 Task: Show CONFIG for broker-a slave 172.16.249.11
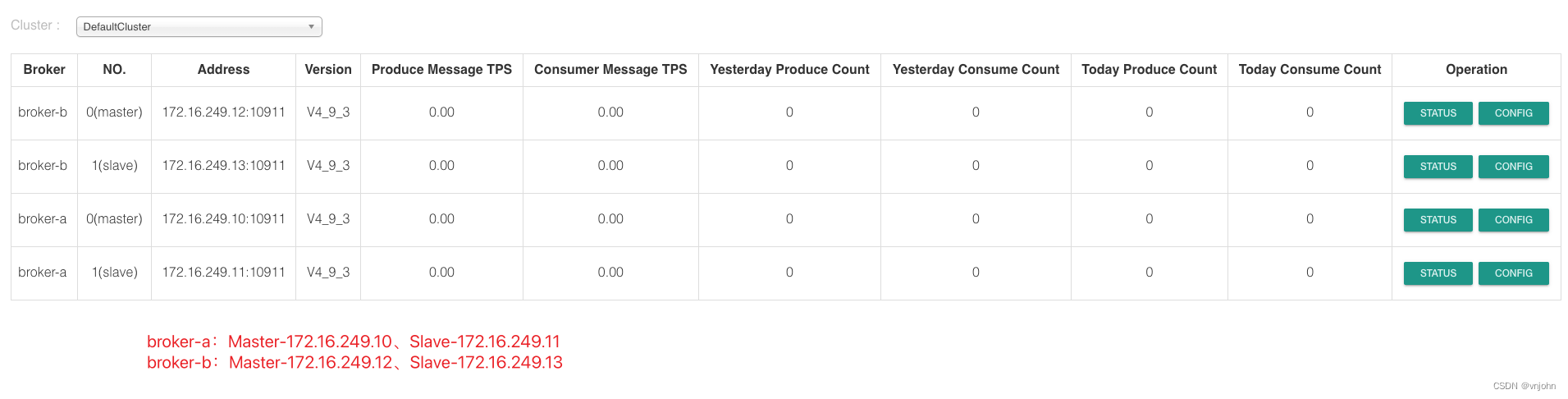[1513, 273]
